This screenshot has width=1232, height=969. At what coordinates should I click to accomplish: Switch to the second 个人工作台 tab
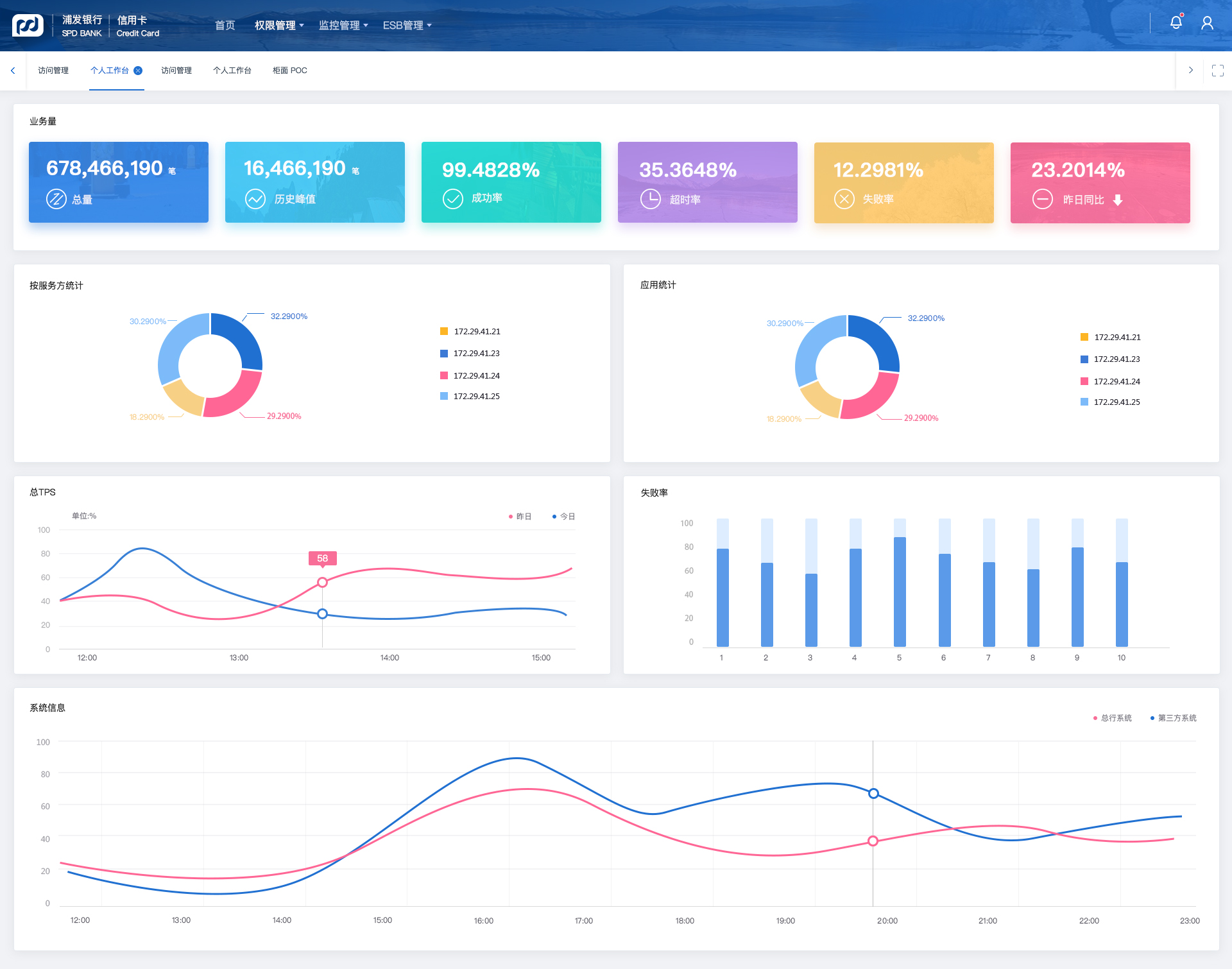click(x=232, y=71)
